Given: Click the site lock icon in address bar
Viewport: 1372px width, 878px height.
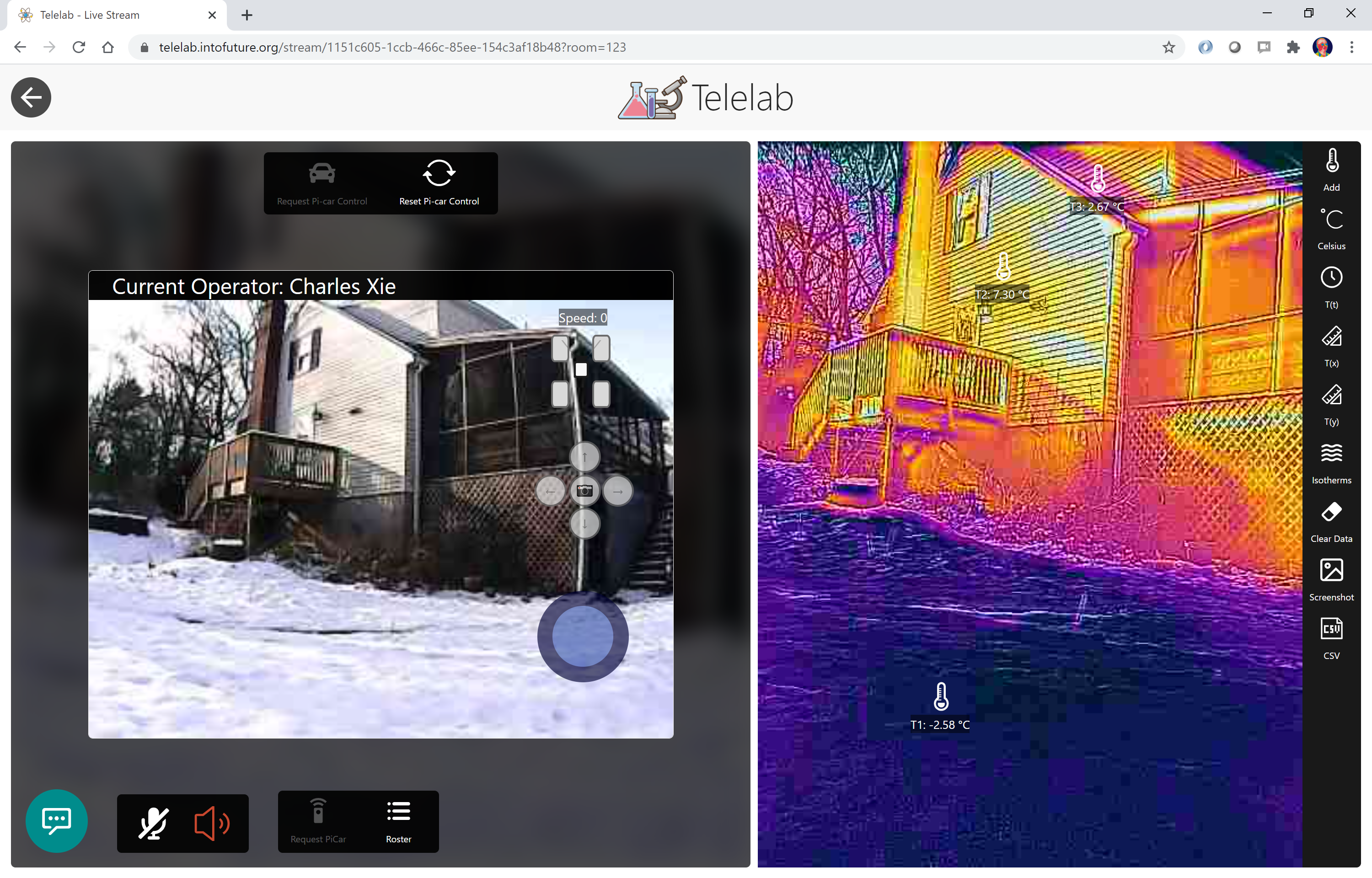Looking at the screenshot, I should click(144, 47).
